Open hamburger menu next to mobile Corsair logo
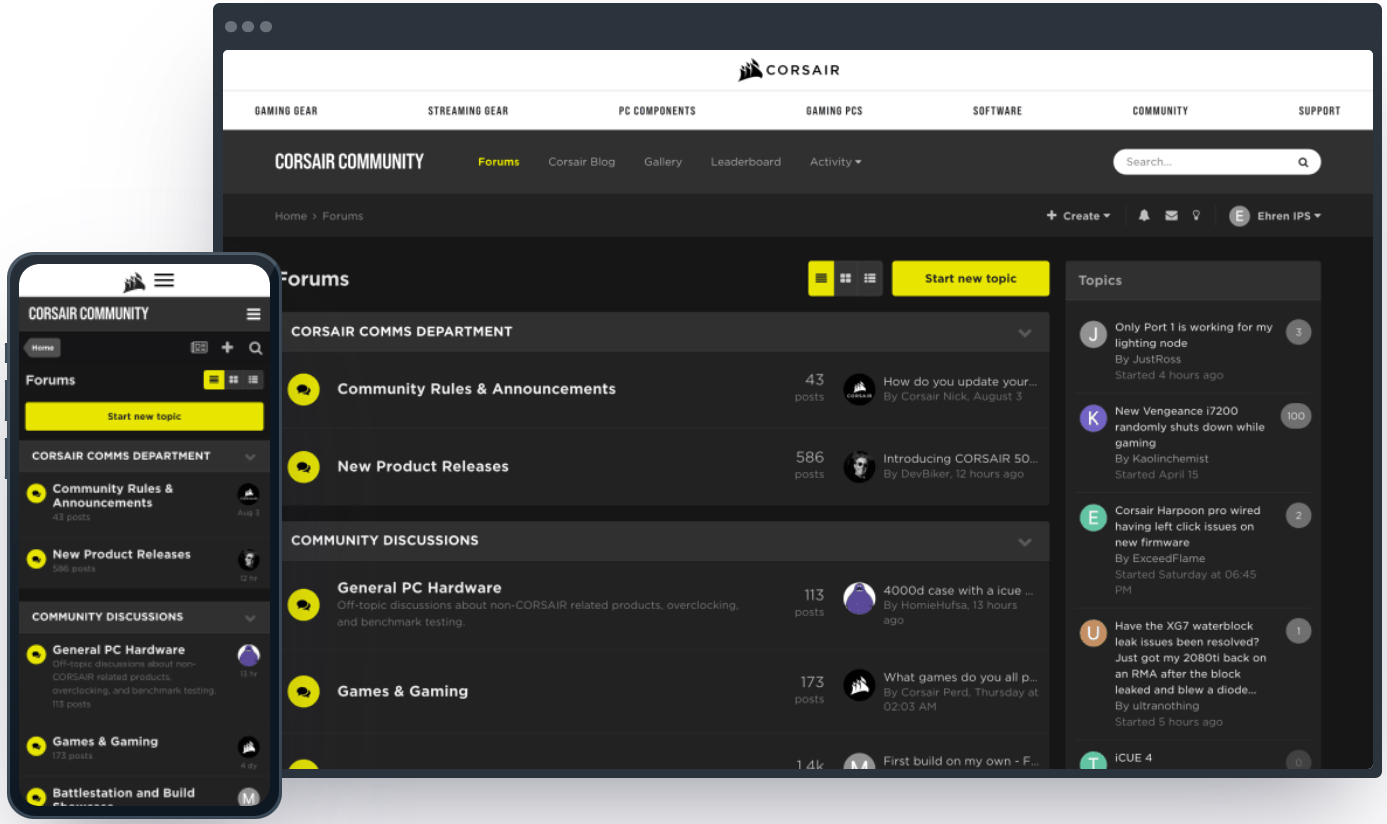This screenshot has height=824, width=1387. (x=164, y=281)
